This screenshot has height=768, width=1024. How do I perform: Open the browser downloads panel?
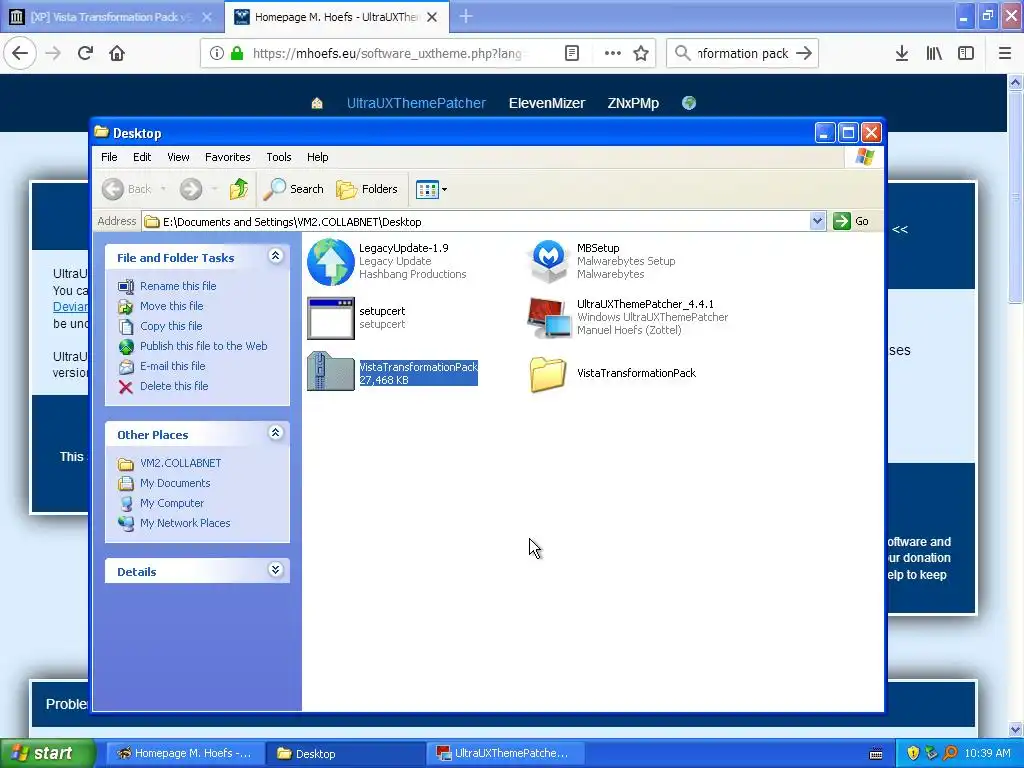(x=901, y=53)
